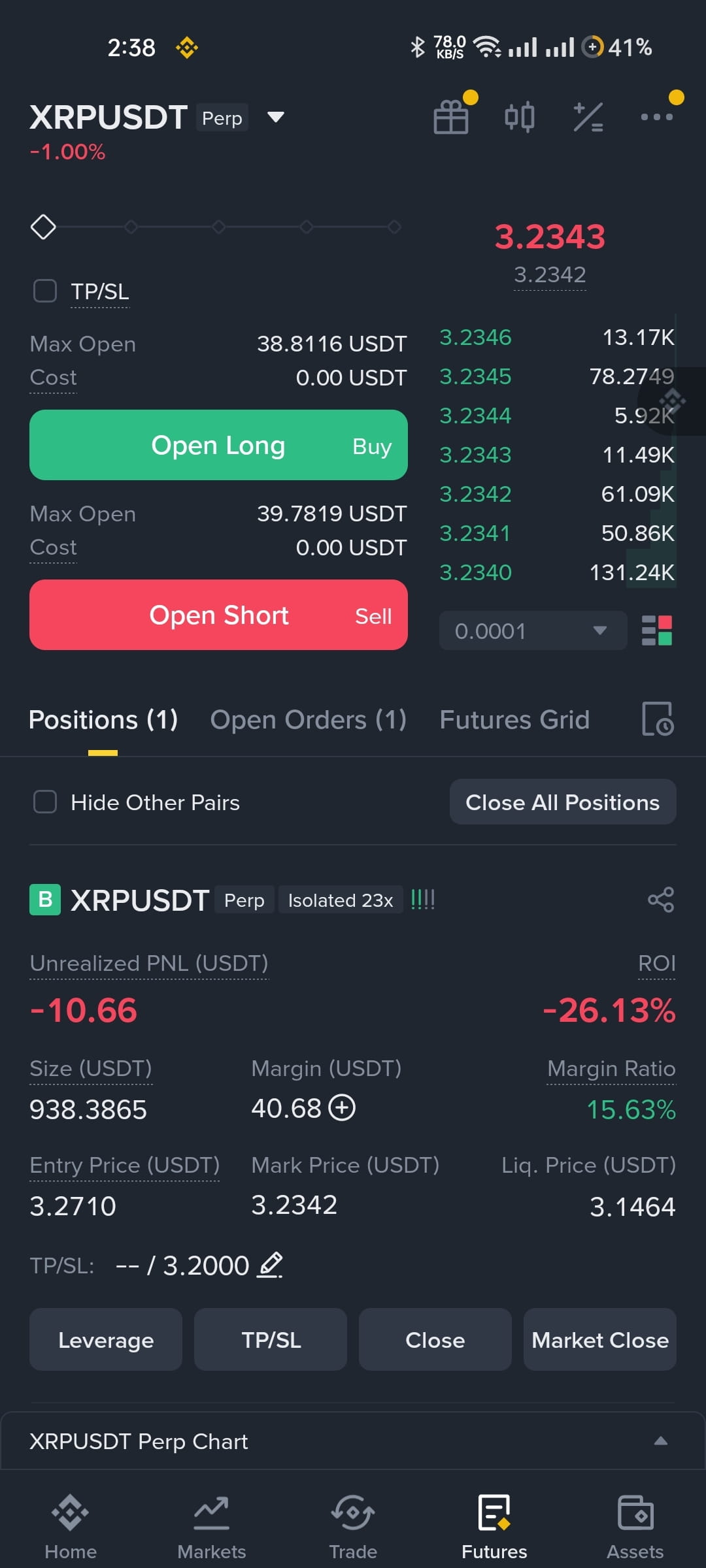Edit TP/SL with the pencil icon

(270, 1266)
